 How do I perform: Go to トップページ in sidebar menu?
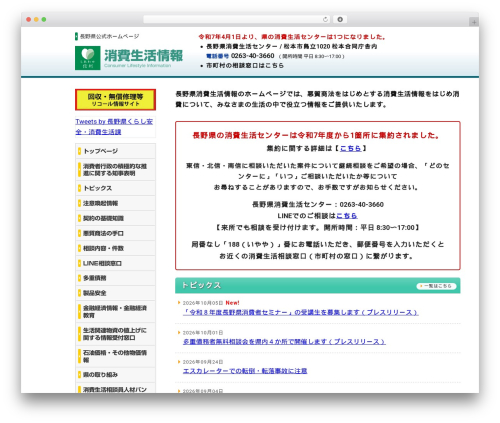[x=115, y=151]
